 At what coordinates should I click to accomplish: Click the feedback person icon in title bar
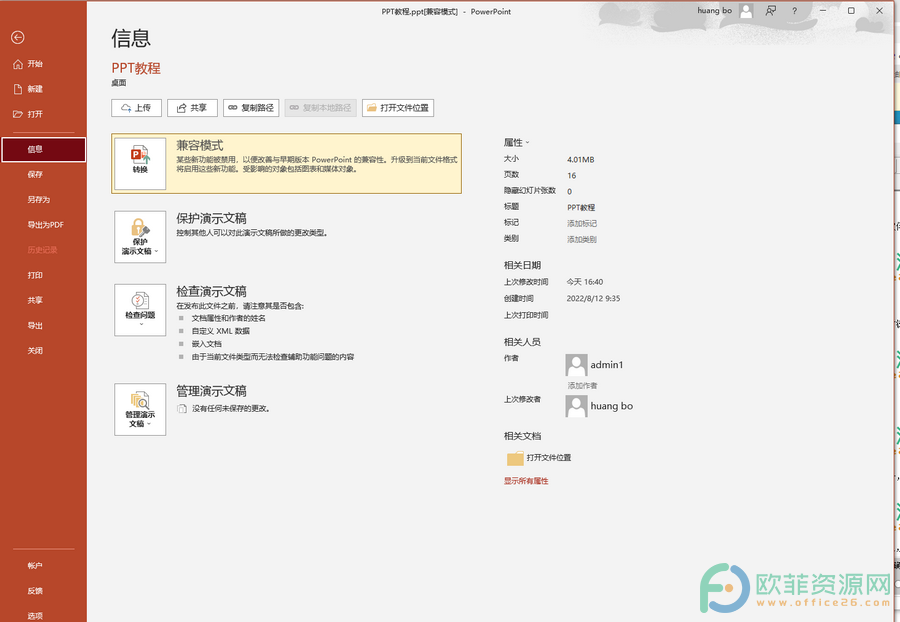[771, 11]
